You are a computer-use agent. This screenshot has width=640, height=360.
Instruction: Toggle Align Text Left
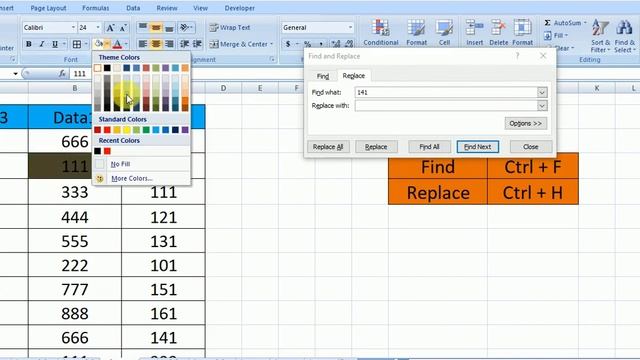coord(142,44)
